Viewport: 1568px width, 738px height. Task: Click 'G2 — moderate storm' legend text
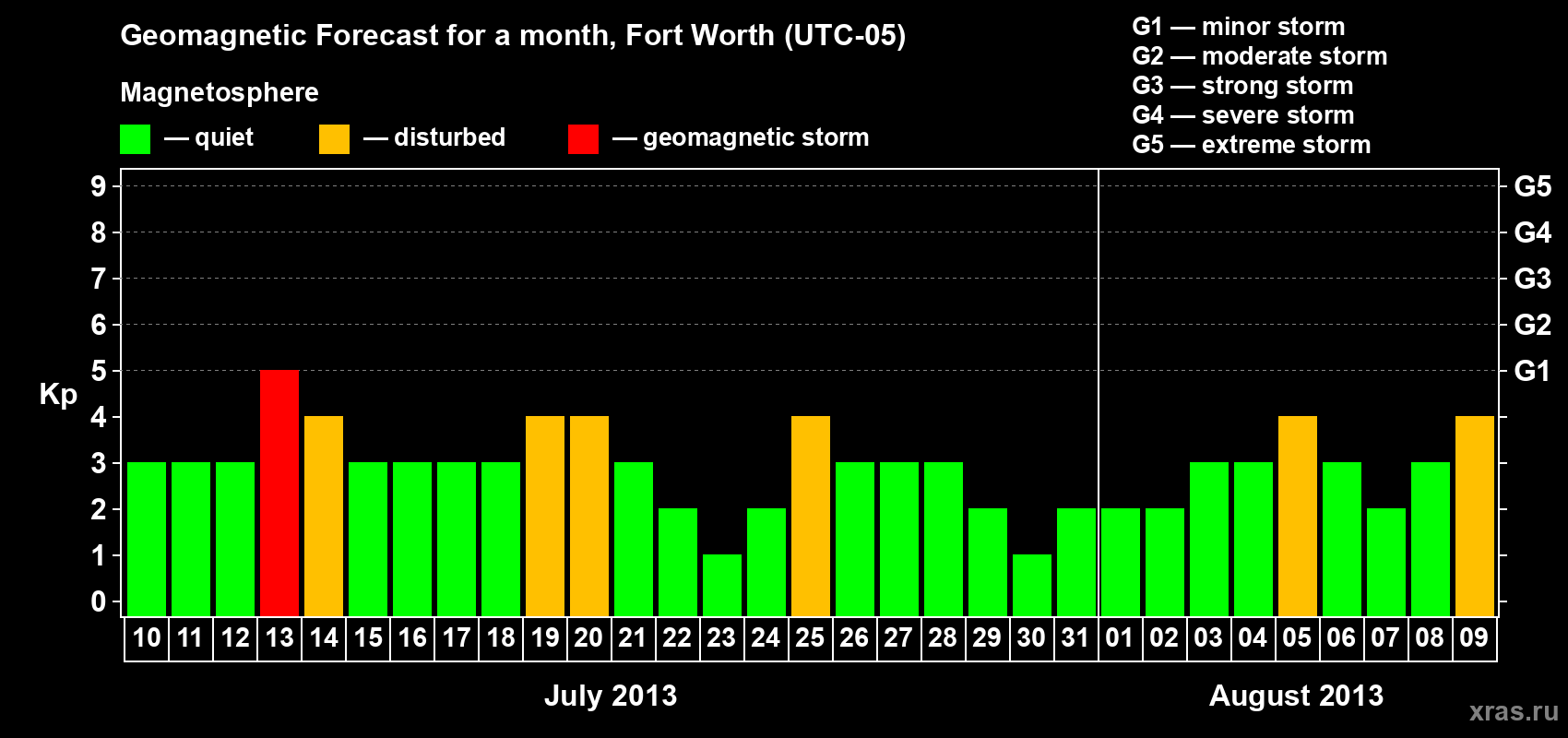point(1260,56)
